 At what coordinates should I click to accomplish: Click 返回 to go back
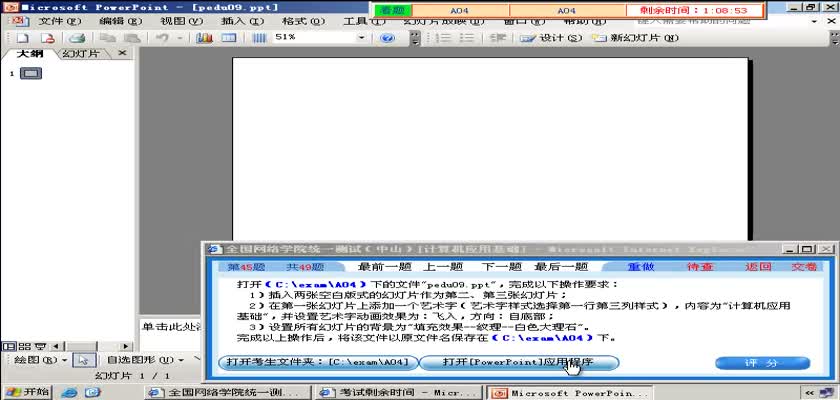point(758,267)
